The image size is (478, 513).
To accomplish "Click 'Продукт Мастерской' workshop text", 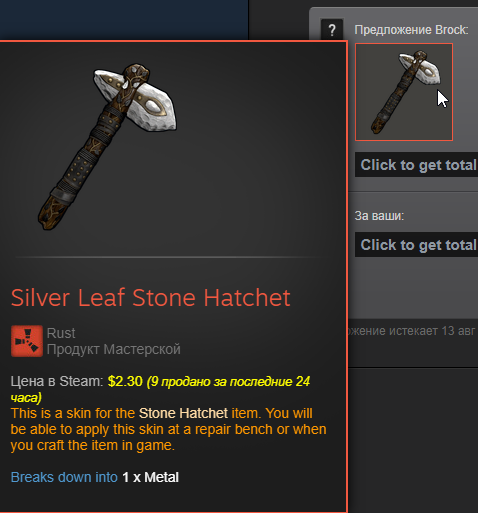I will (x=114, y=349).
